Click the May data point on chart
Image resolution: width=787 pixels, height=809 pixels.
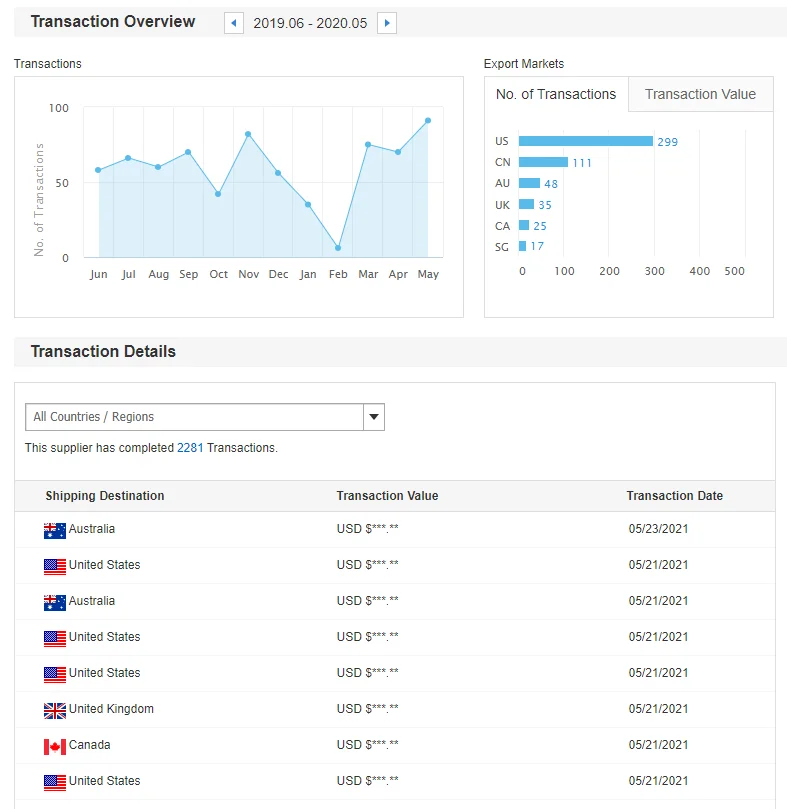(428, 120)
